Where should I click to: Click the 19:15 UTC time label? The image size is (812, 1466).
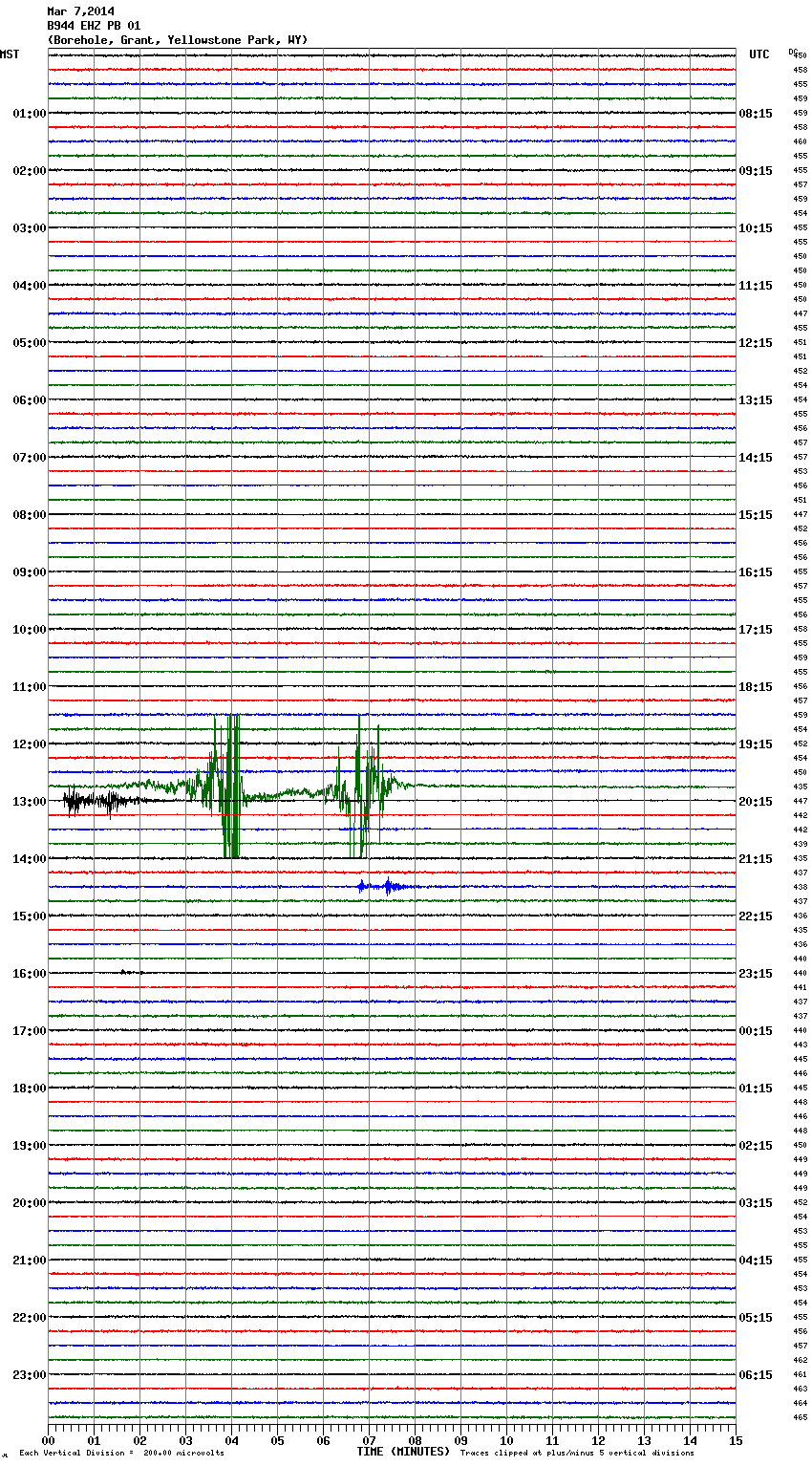[756, 744]
